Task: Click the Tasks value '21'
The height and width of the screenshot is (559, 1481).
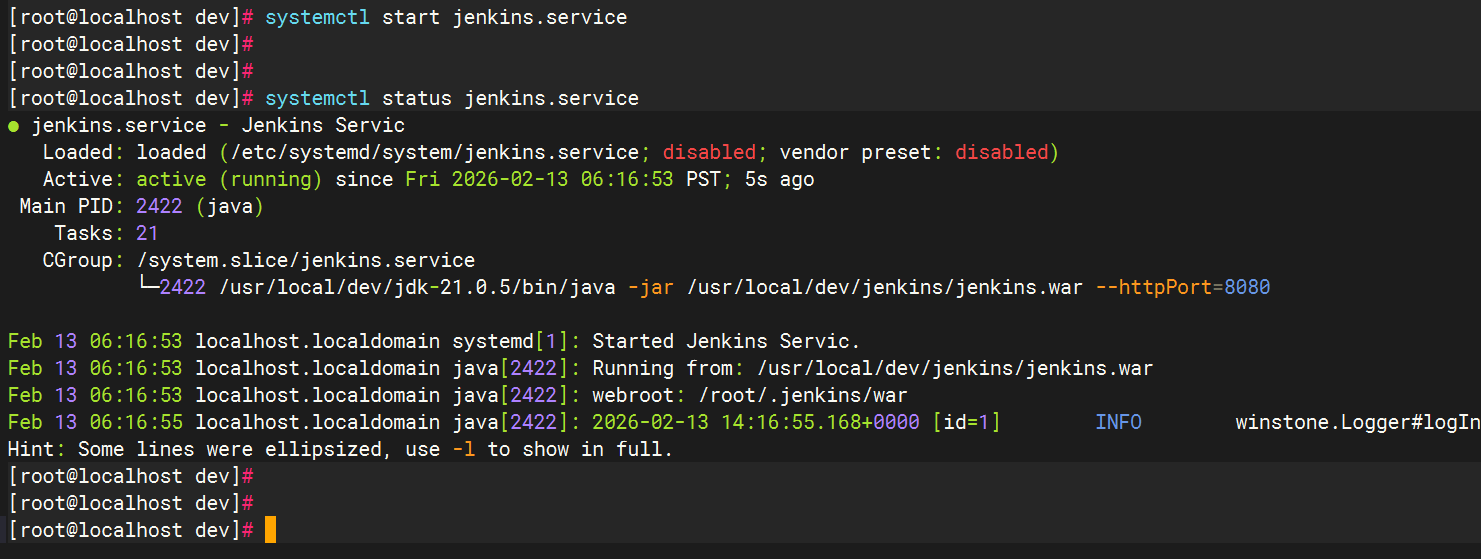Action: 147,233
